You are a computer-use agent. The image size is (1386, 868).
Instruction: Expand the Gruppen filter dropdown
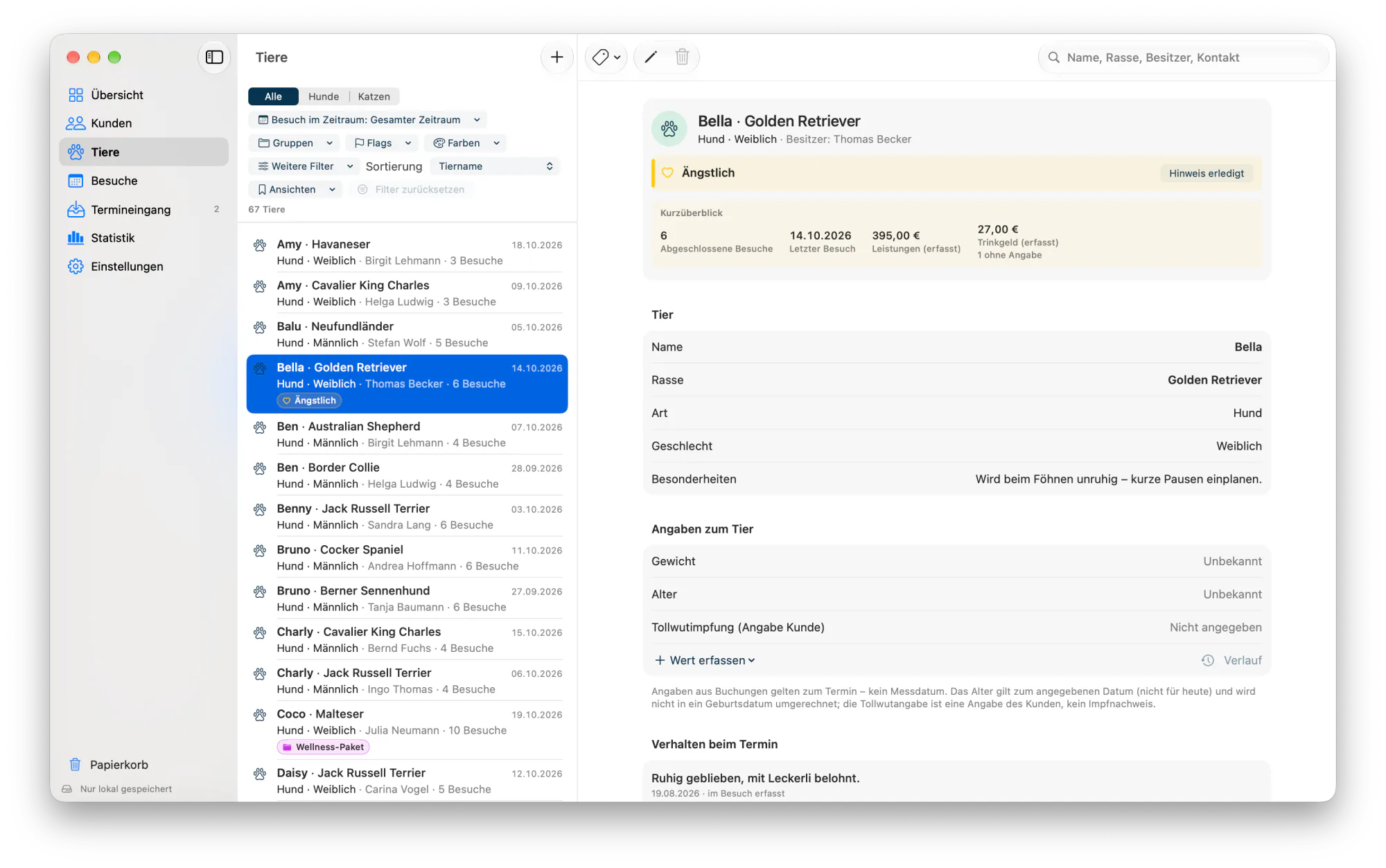pos(295,143)
